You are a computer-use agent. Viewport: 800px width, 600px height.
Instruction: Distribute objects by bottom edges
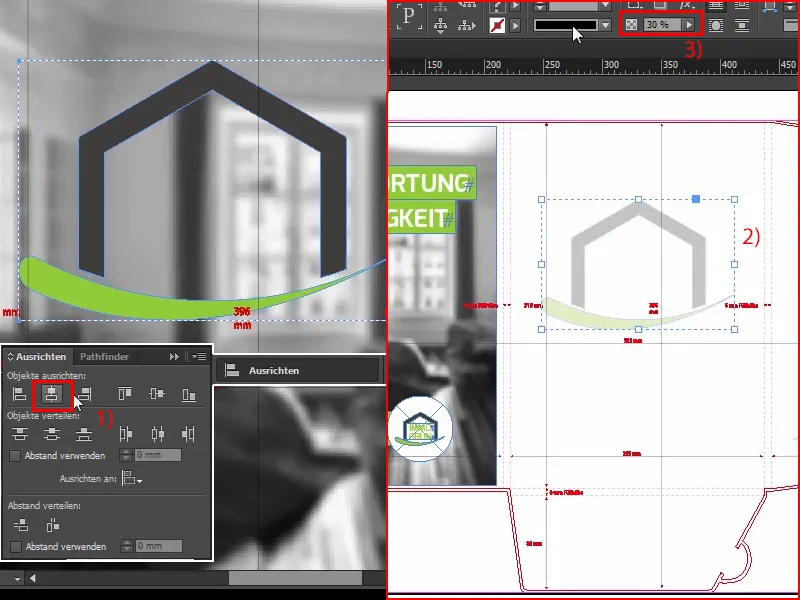[84, 434]
